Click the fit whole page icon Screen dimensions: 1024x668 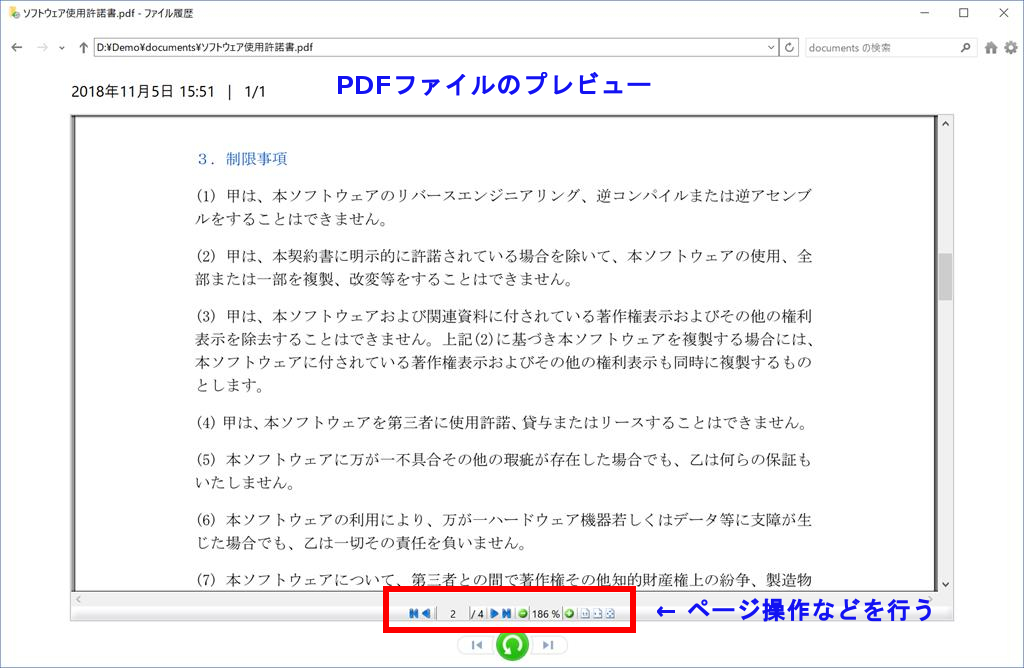pyautogui.click(x=609, y=613)
